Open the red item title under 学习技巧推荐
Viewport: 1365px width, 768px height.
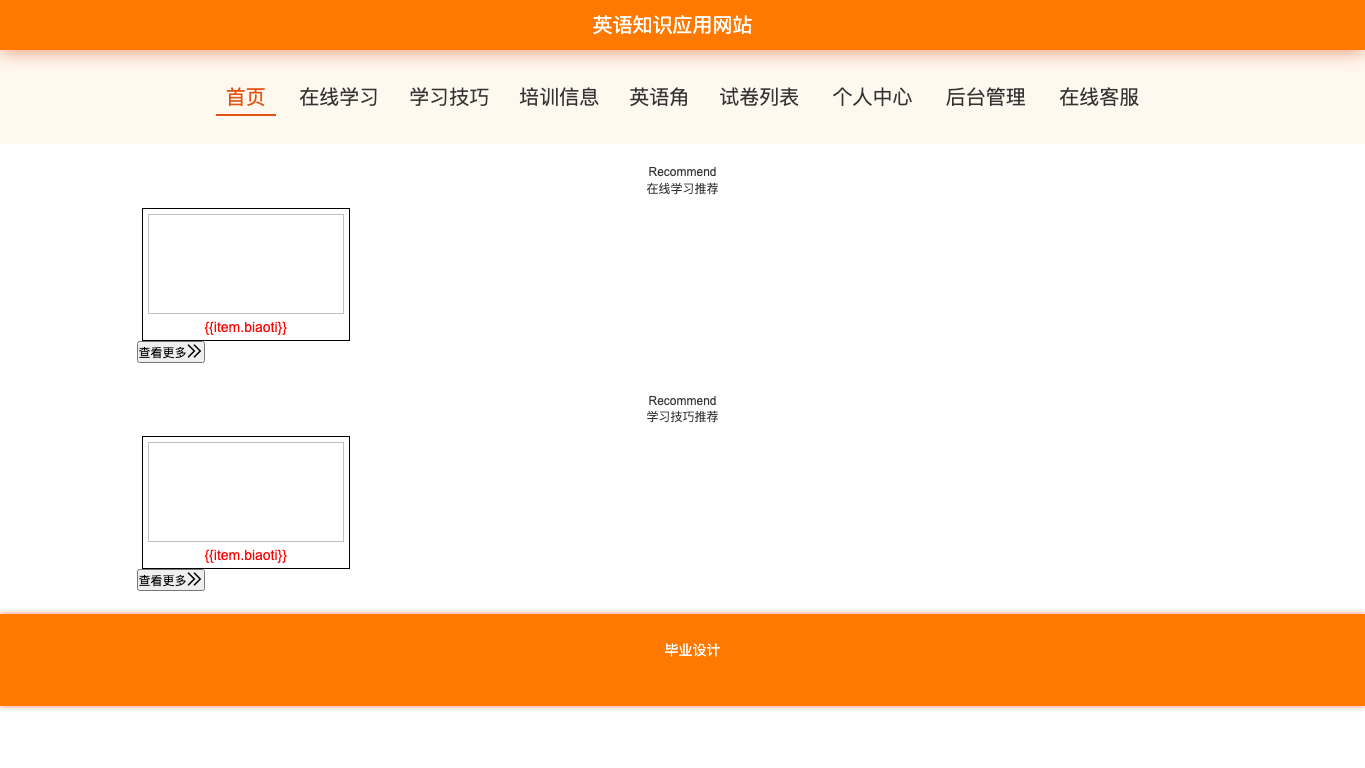click(246, 555)
